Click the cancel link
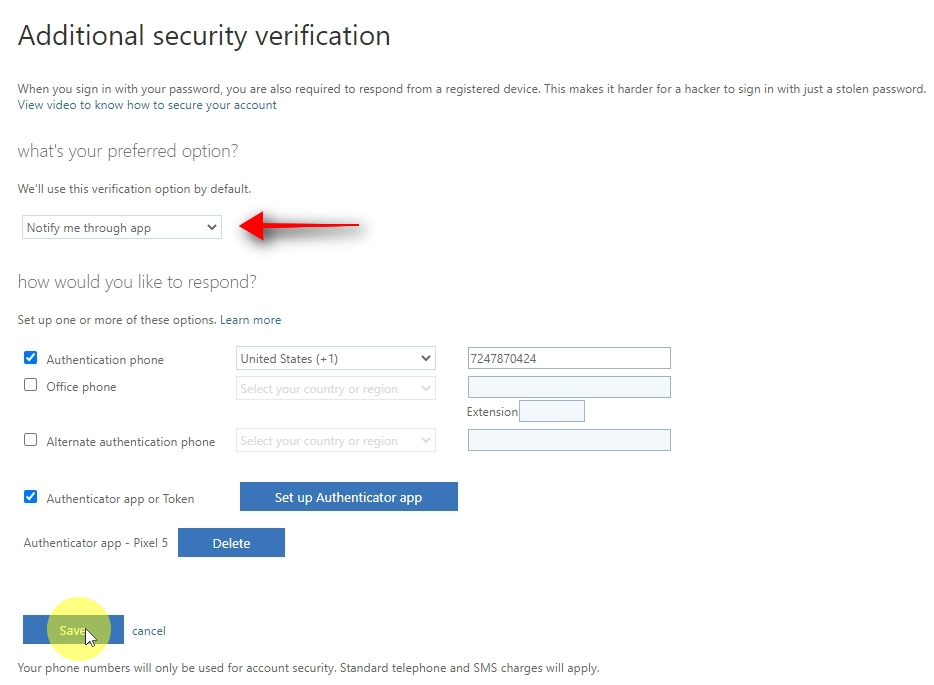The width and height of the screenshot is (934, 685). click(x=149, y=631)
